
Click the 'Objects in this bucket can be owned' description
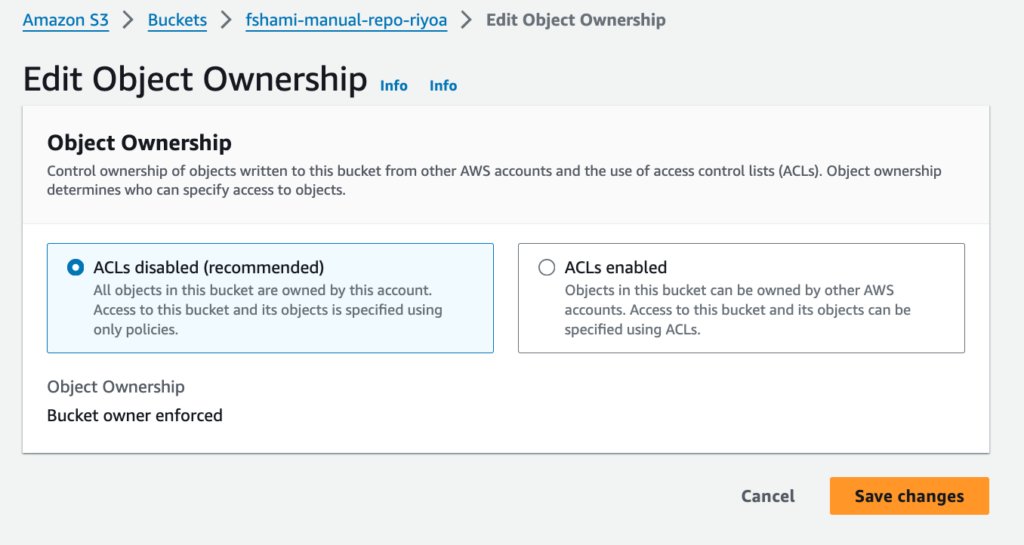(737, 309)
